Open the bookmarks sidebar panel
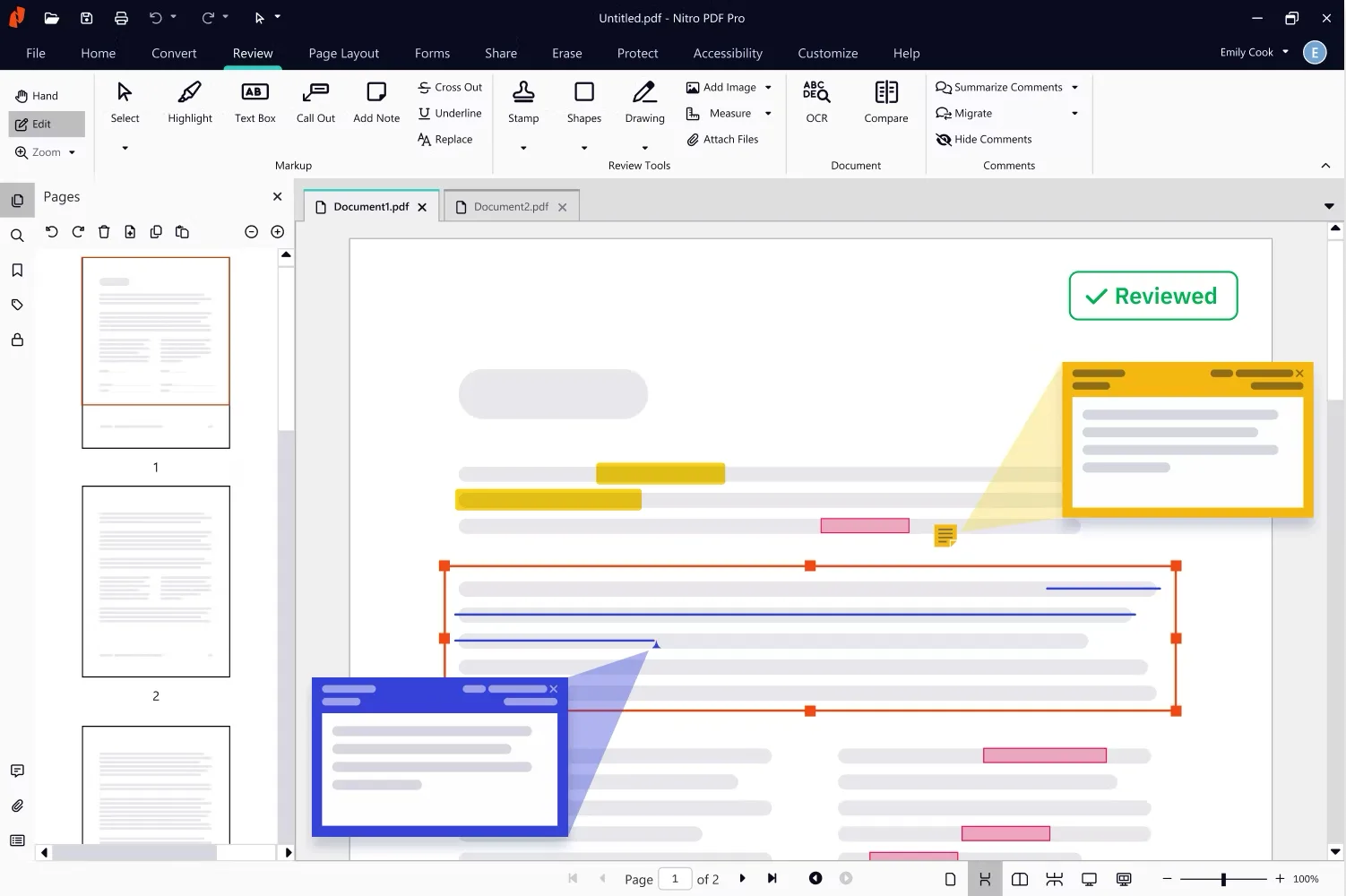The image size is (1346, 896). 17,271
